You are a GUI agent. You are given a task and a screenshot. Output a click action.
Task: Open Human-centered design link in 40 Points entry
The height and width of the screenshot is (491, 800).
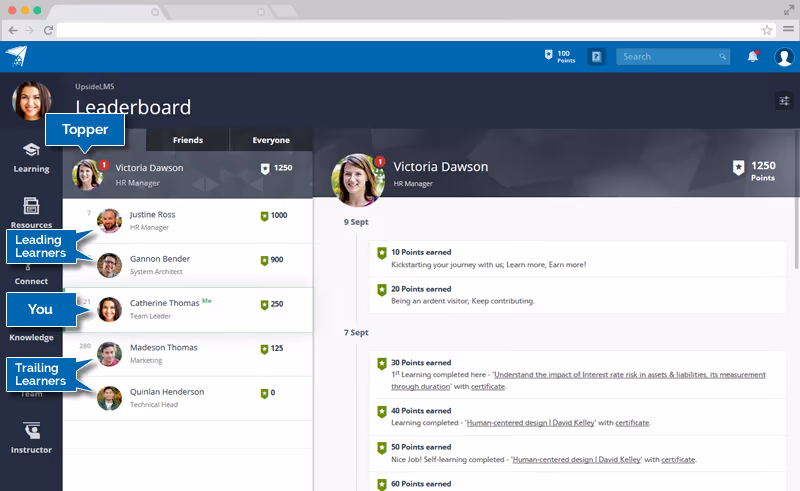coord(531,423)
